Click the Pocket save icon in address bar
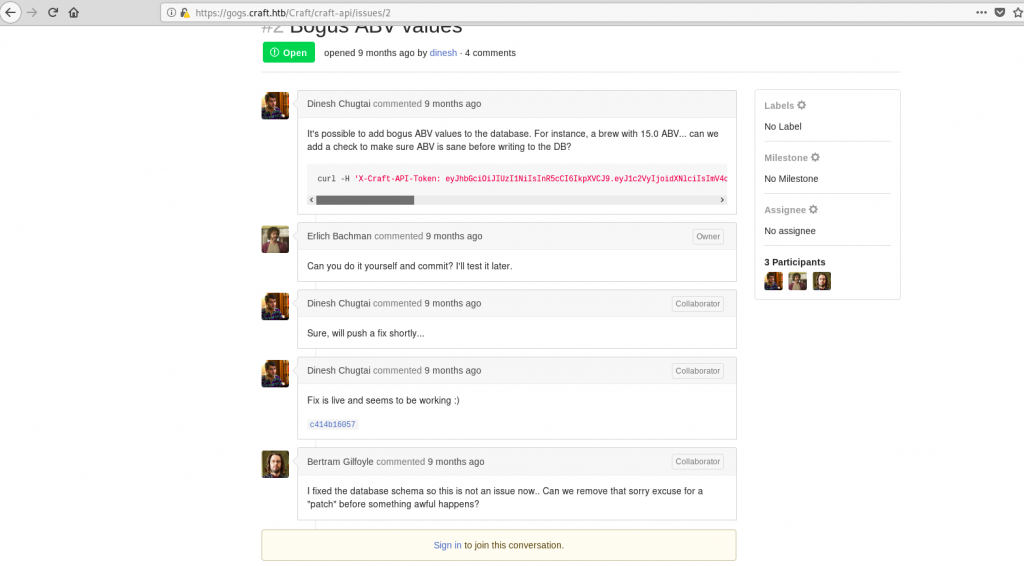Image resolution: width=1024 pixels, height=566 pixels. [1000, 12]
